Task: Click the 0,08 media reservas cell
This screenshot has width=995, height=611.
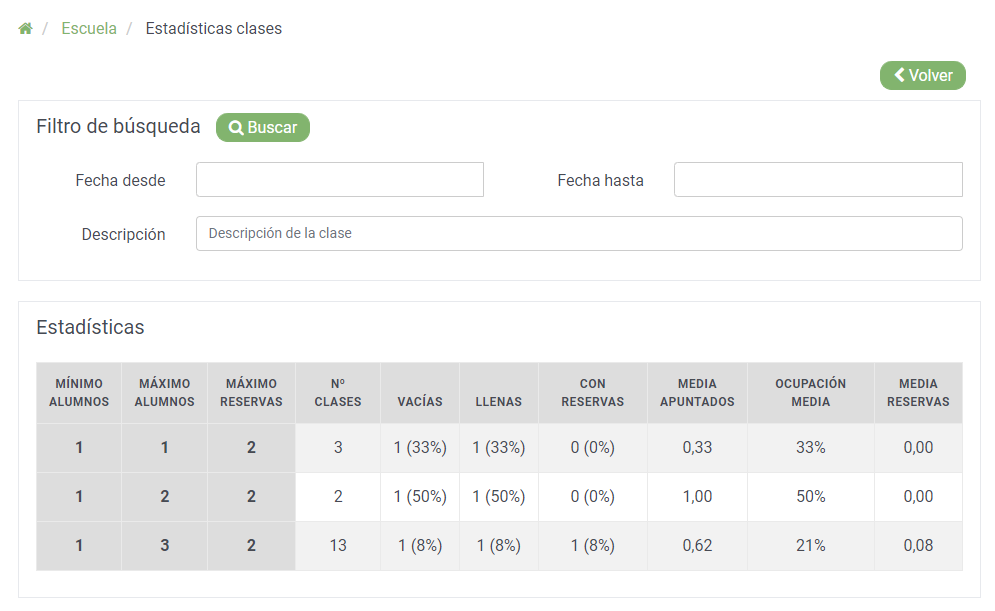Action: point(918,546)
